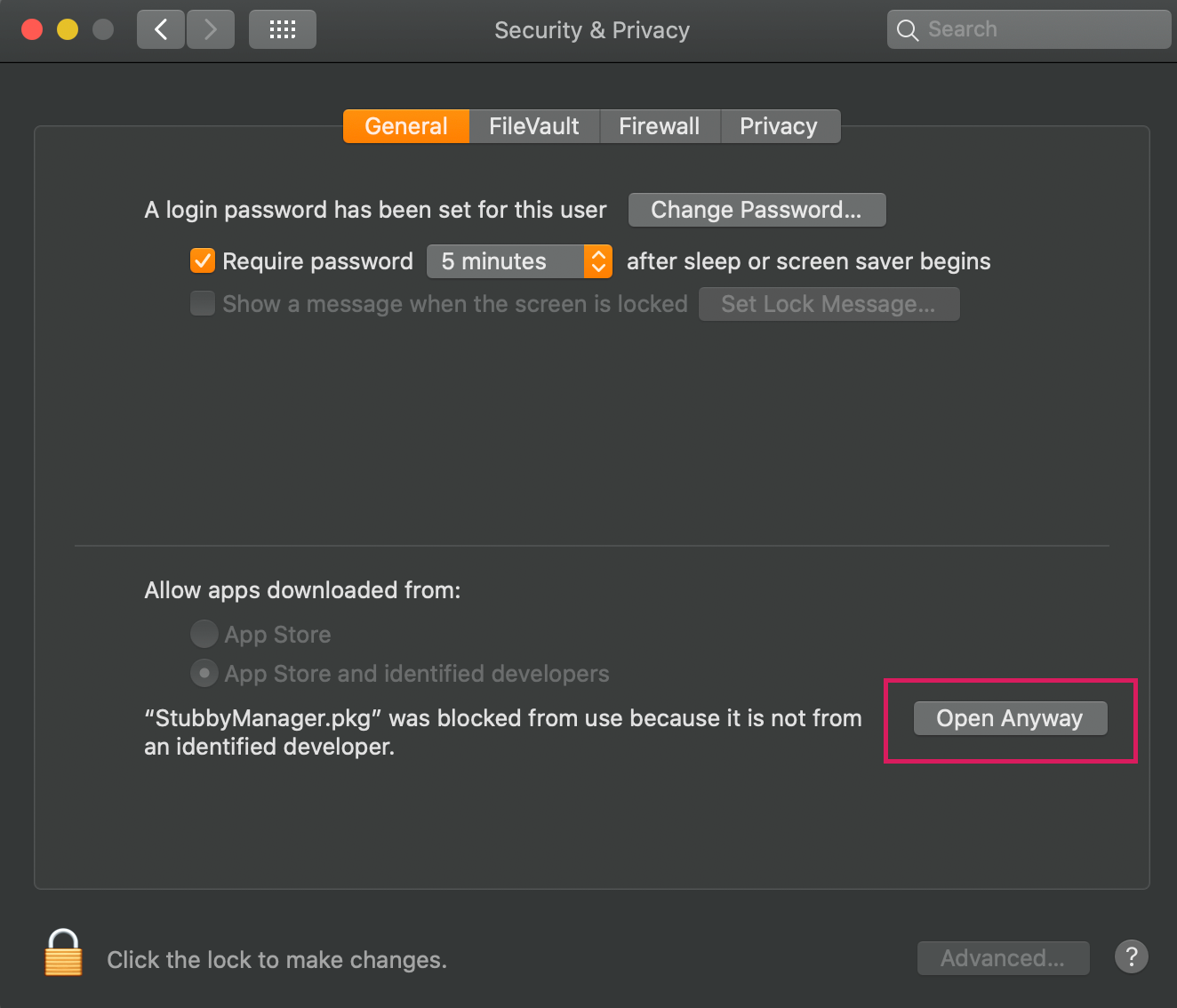Toggle Show a message when locked checkbox
This screenshot has height=1008, width=1177.
pyautogui.click(x=203, y=303)
